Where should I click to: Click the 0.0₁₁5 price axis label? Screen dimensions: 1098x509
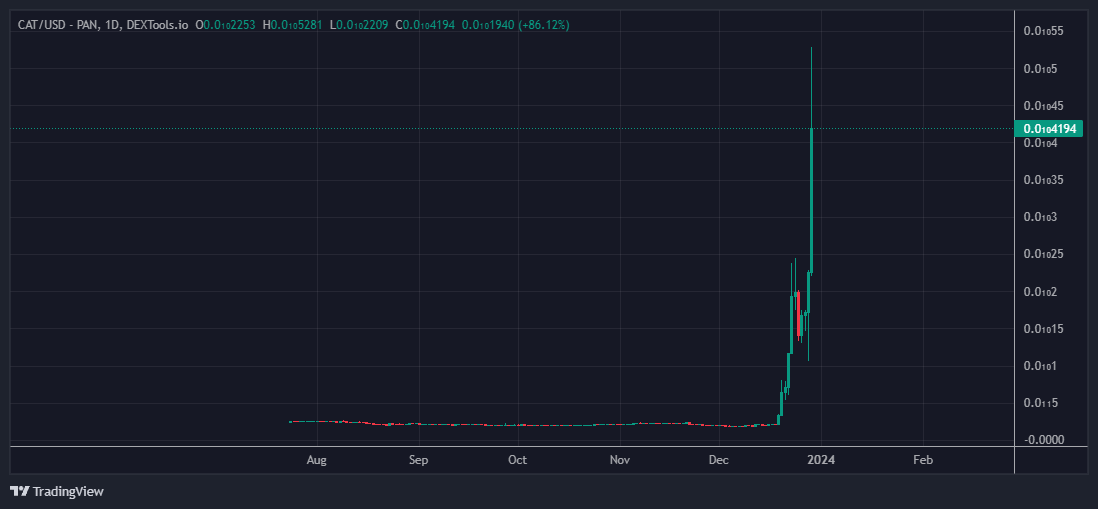[x=1041, y=403]
